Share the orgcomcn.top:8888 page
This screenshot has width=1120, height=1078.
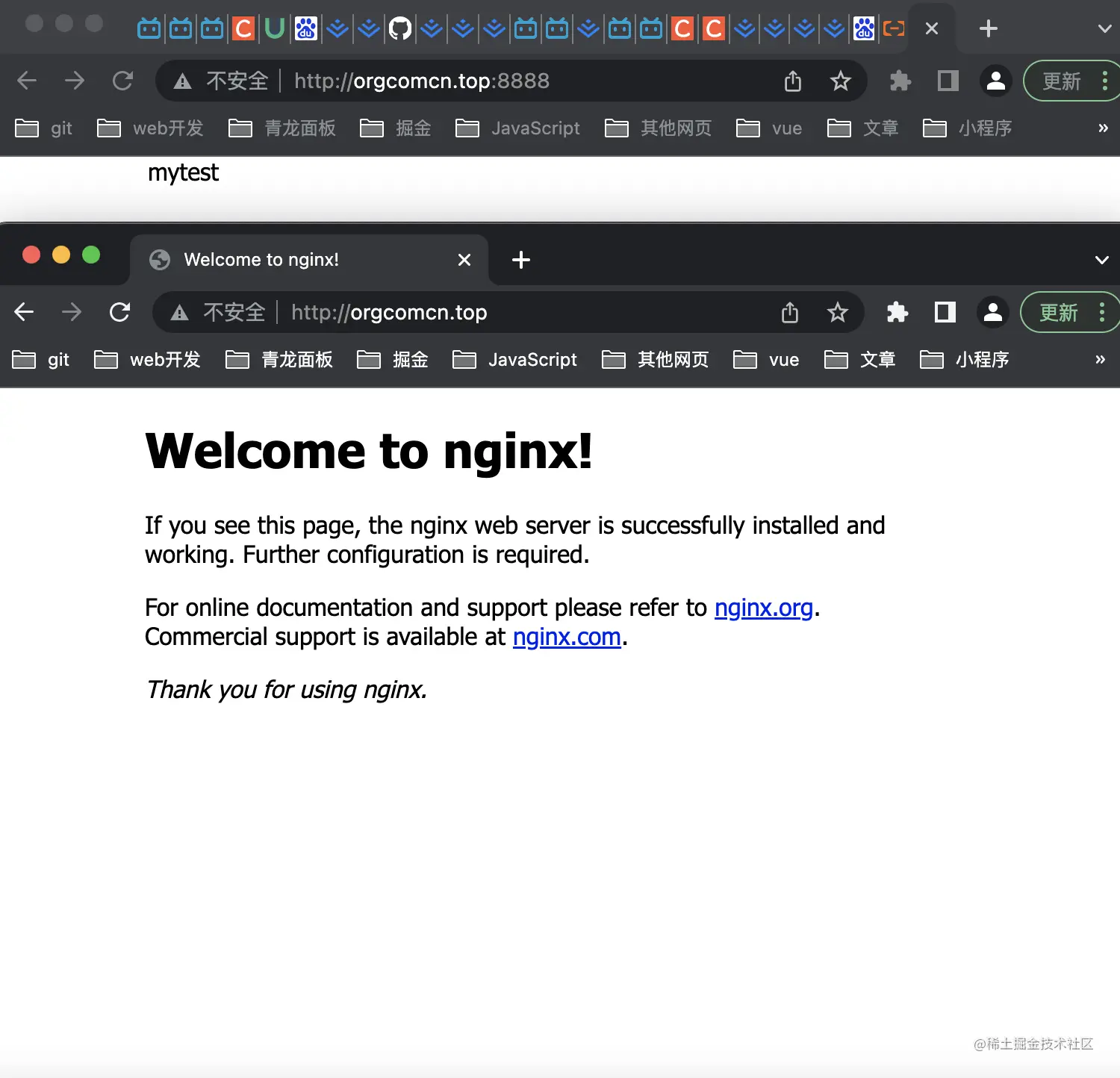pos(793,81)
